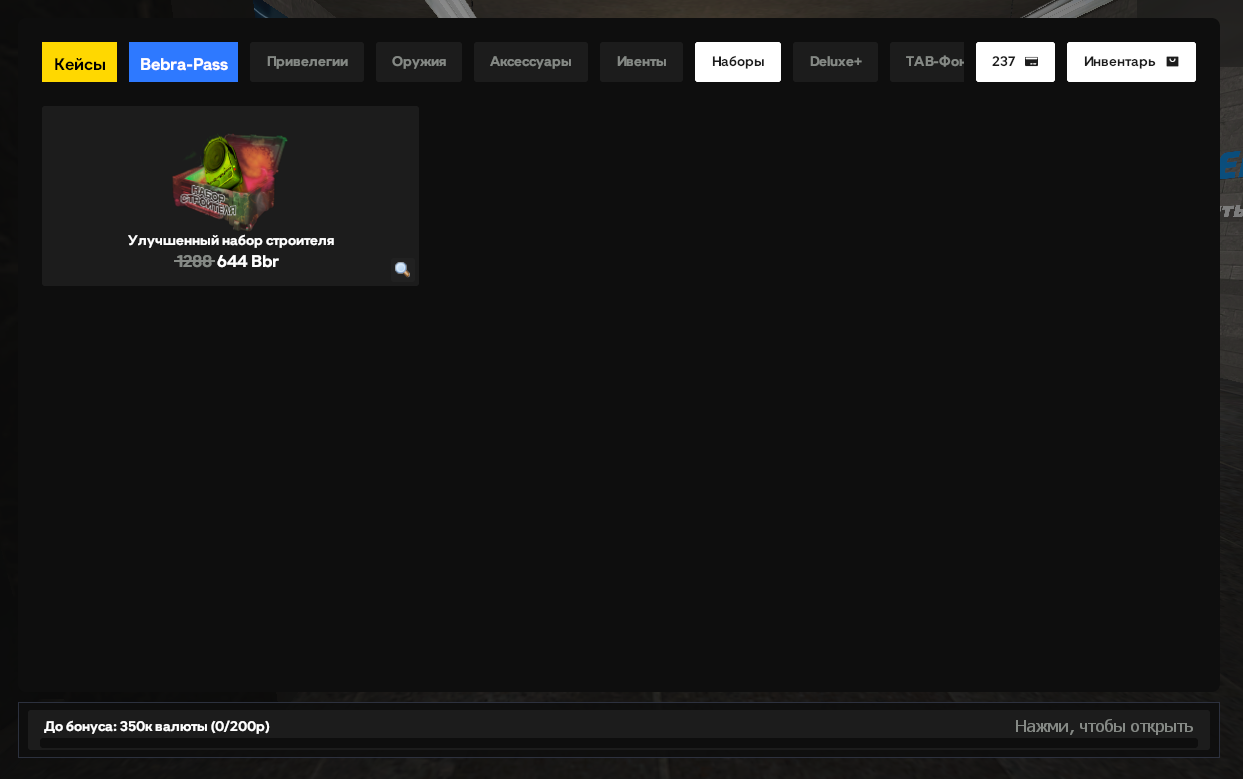Select the builder's set chest image

pos(230,181)
